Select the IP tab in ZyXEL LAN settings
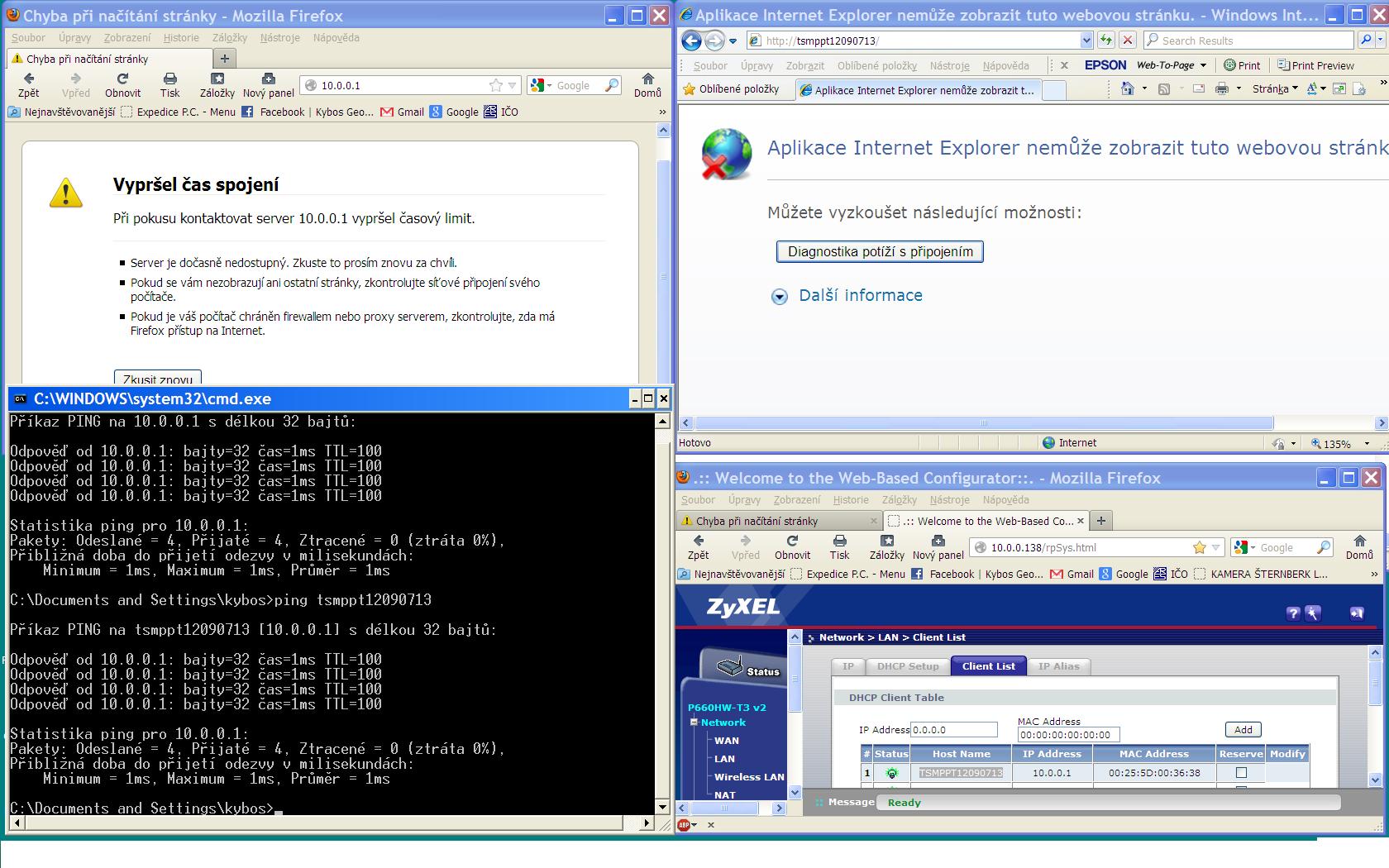Viewport: 1389px width, 868px height. pos(848,666)
